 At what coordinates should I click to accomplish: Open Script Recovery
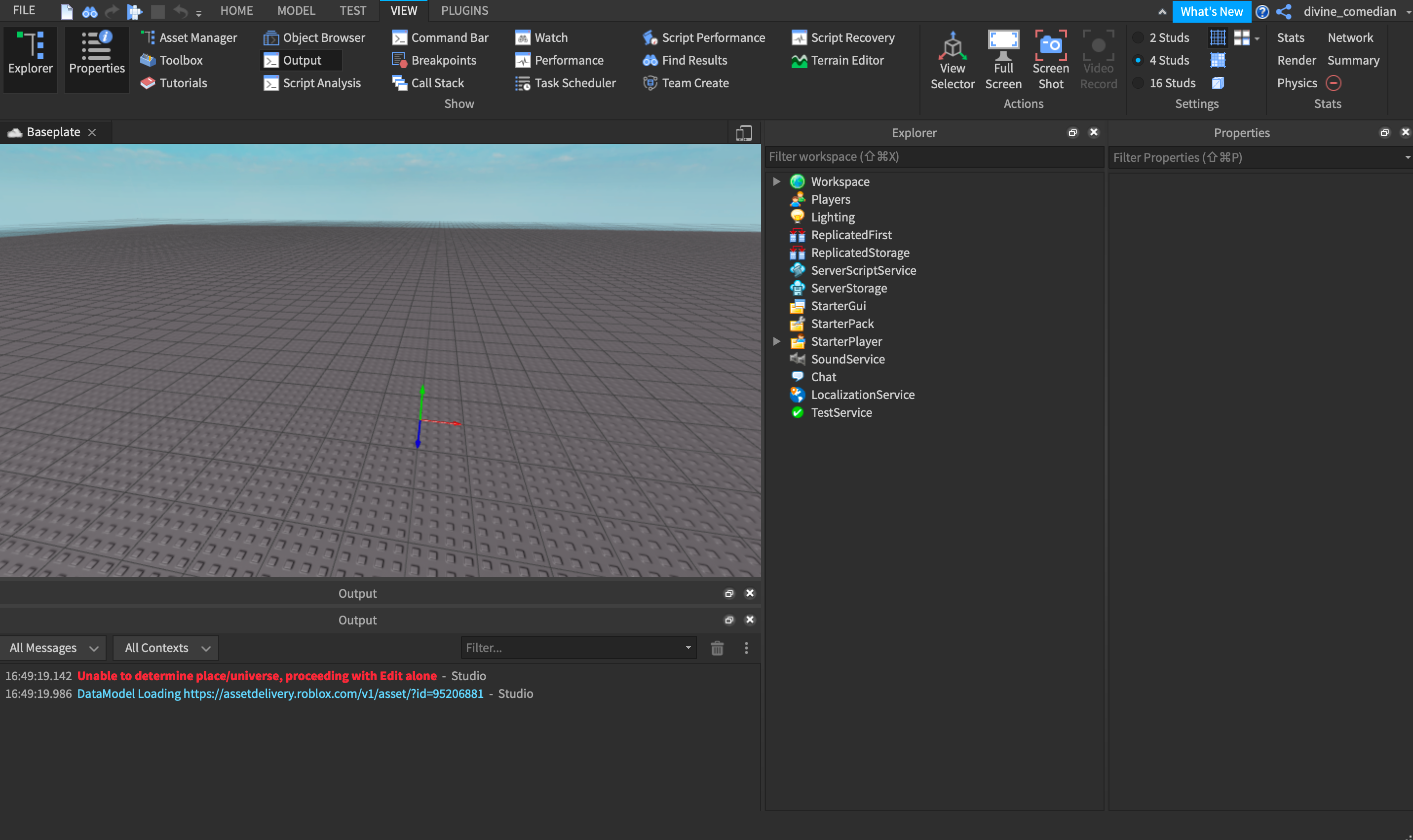pos(843,37)
